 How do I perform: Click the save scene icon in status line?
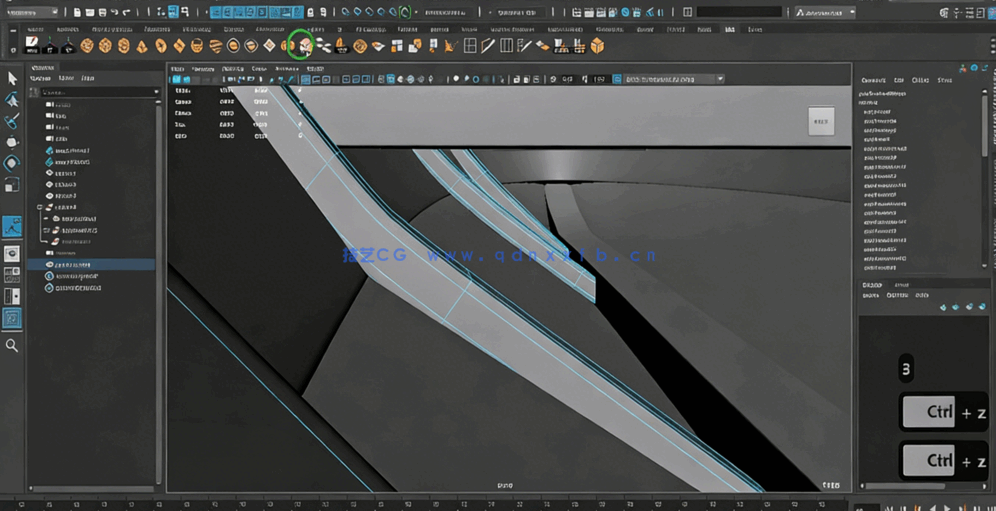(102, 13)
